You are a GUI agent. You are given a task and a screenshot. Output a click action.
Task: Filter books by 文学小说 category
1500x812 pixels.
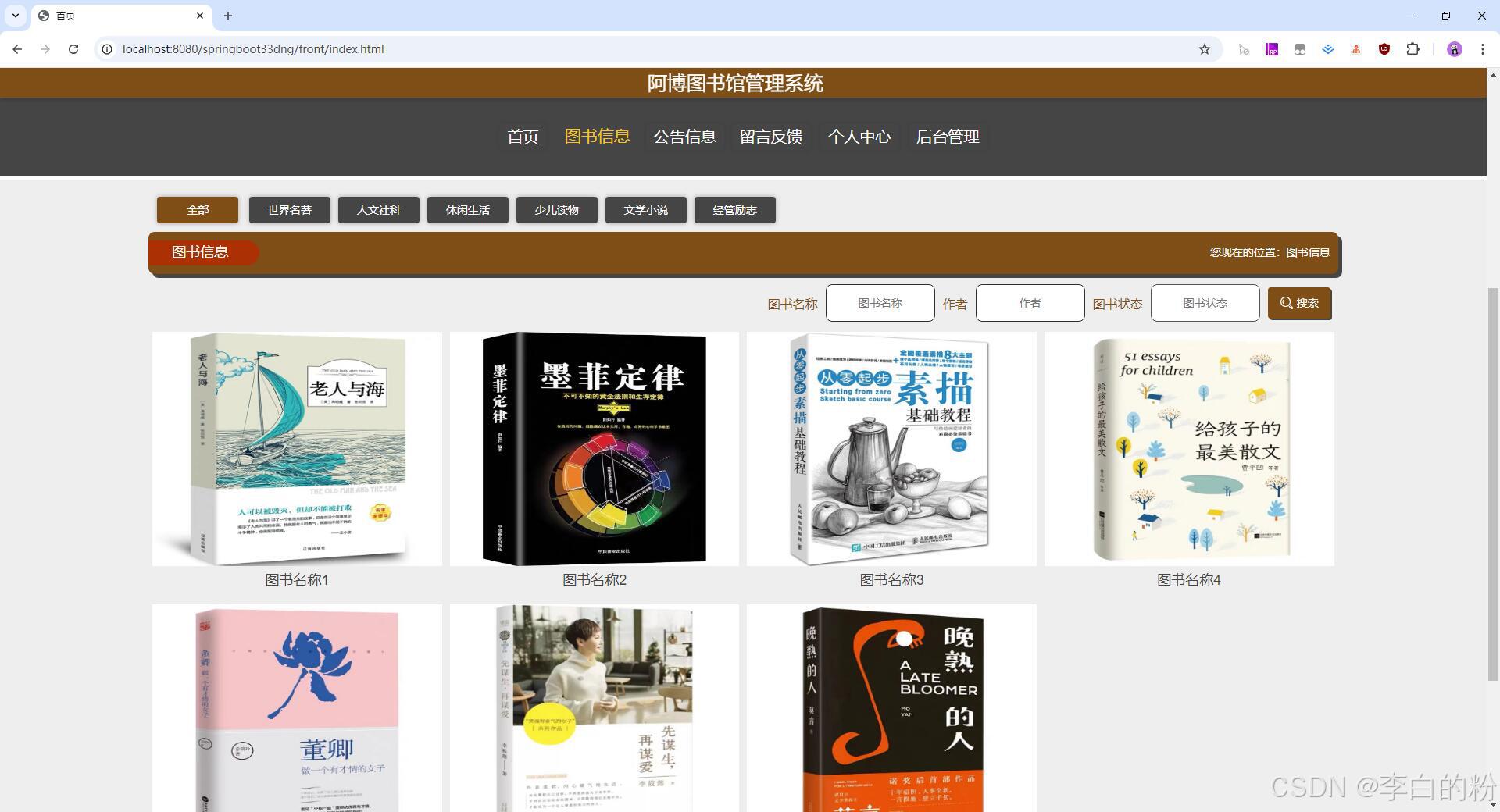(x=646, y=210)
